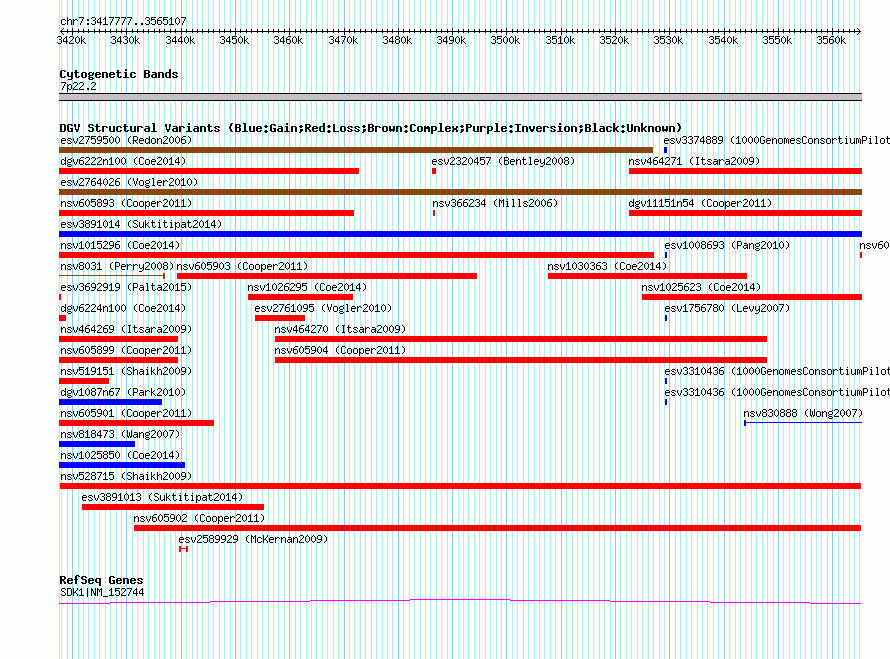Select esv2589929 (McKernan2009) variant label

point(253,539)
